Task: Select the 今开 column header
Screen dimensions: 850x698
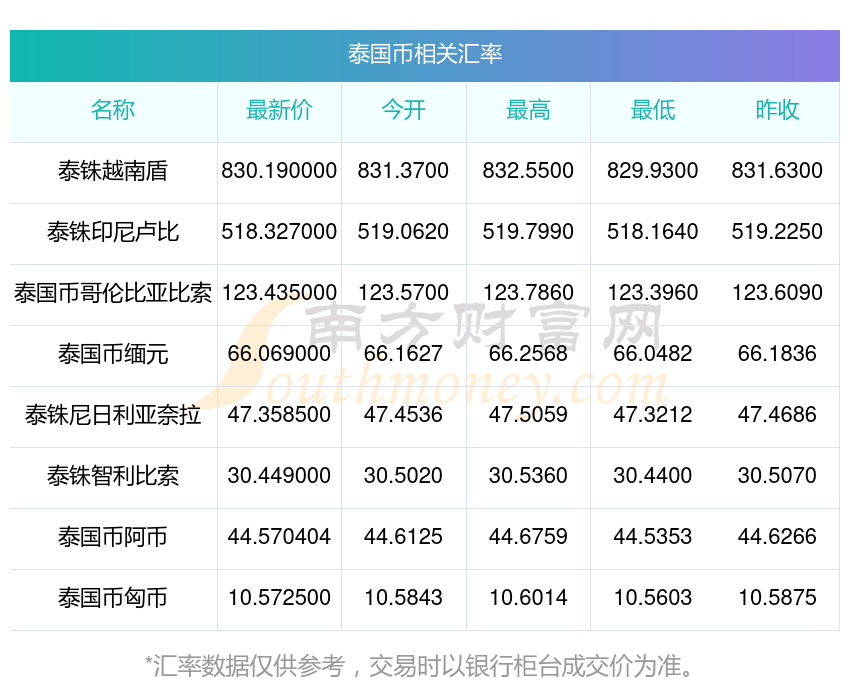Action: [x=403, y=110]
